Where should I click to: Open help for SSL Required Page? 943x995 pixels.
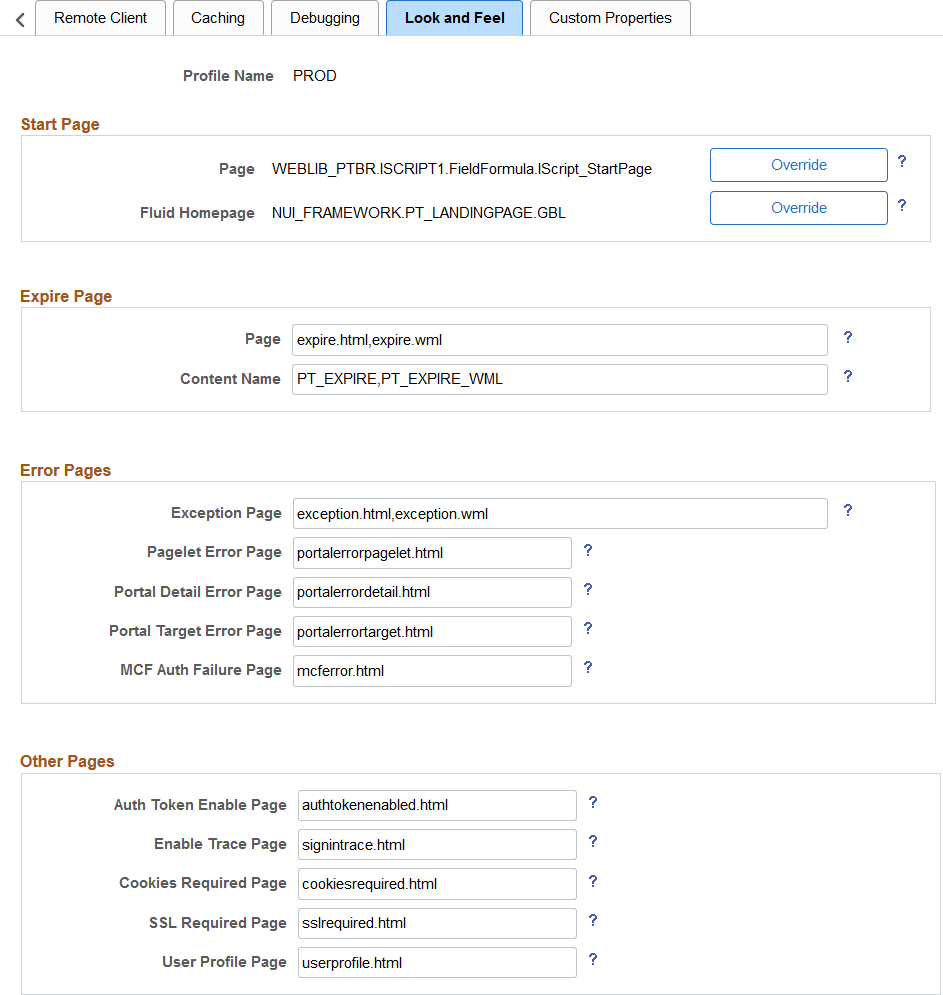click(x=593, y=921)
